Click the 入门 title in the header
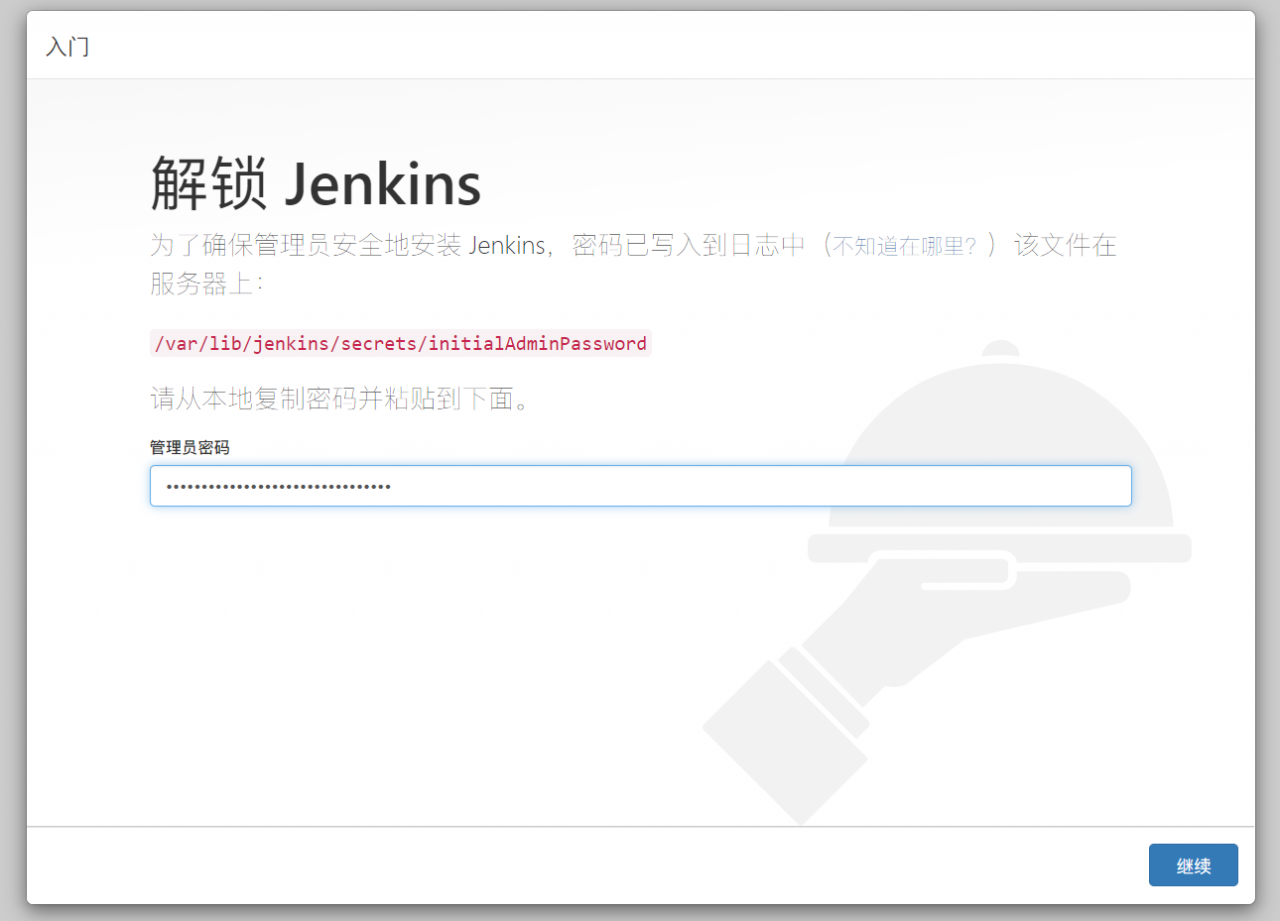 [68, 46]
